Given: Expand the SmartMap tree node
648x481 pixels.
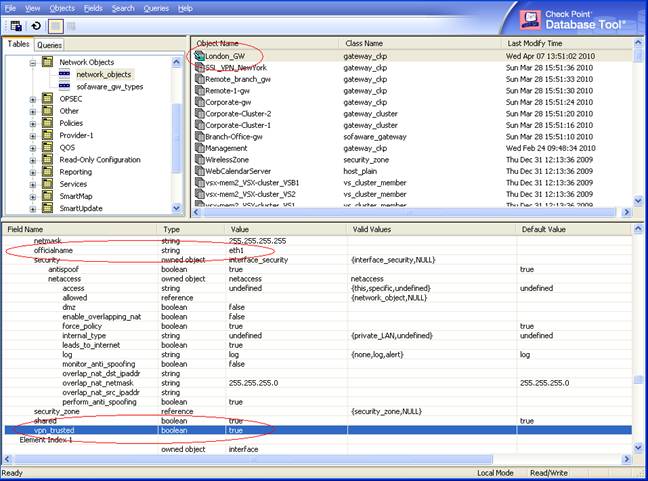Looking at the screenshot, I should coord(33,197).
